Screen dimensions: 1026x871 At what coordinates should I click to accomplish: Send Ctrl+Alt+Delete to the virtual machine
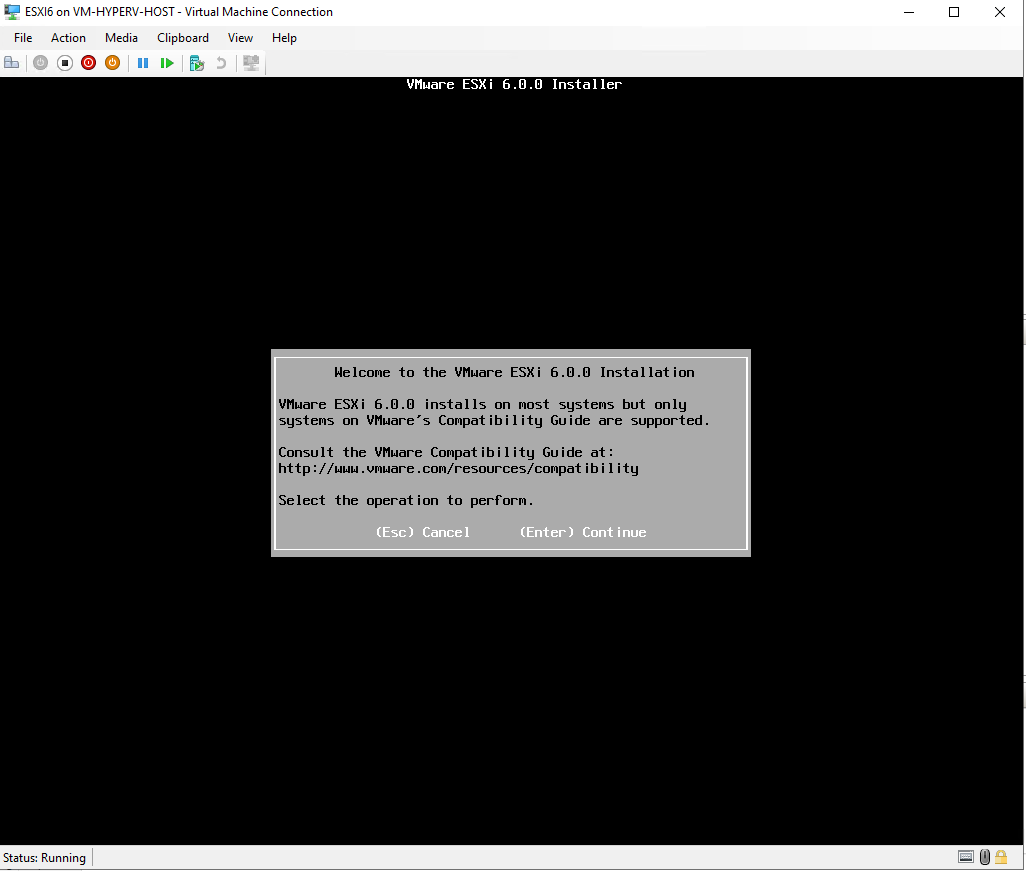[12, 63]
